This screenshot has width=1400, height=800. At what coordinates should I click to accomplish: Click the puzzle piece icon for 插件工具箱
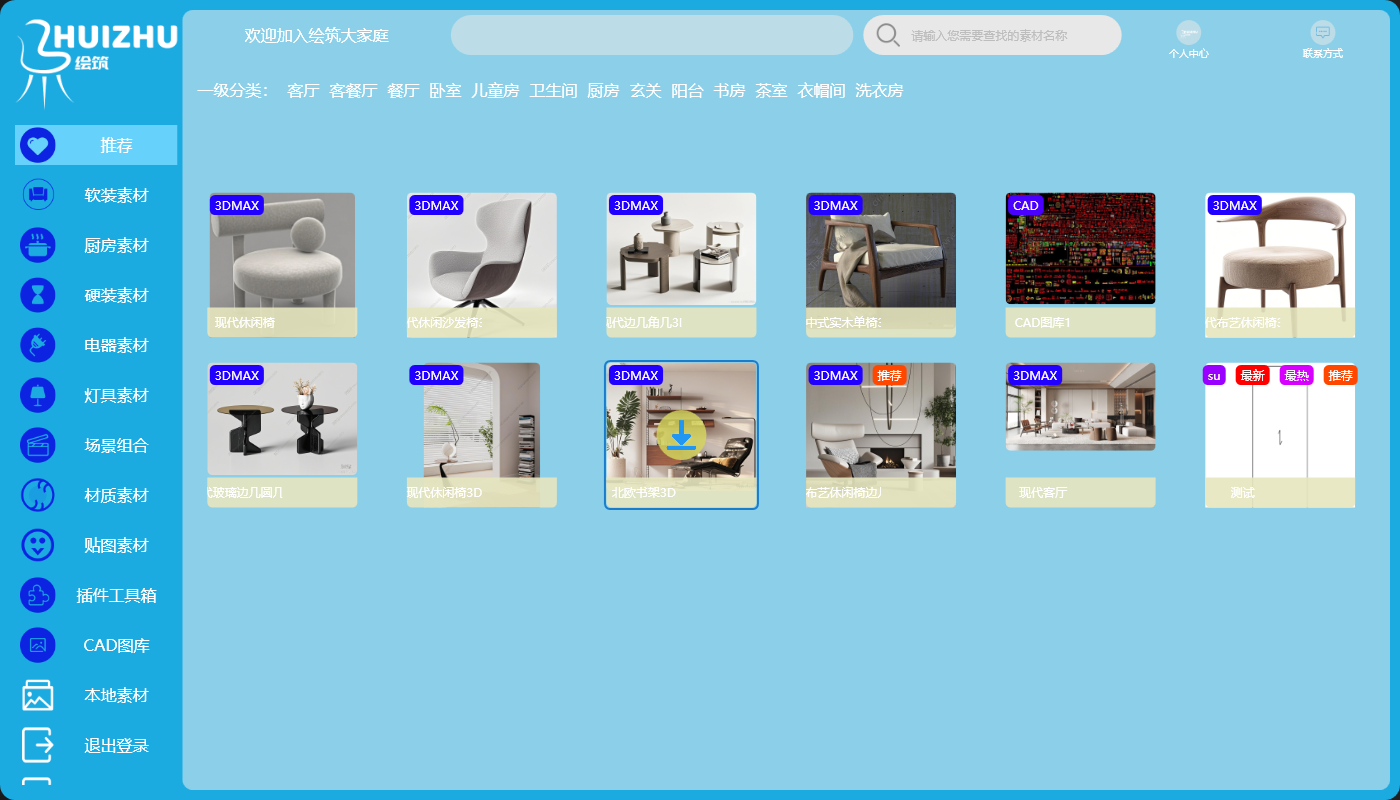pos(38,595)
